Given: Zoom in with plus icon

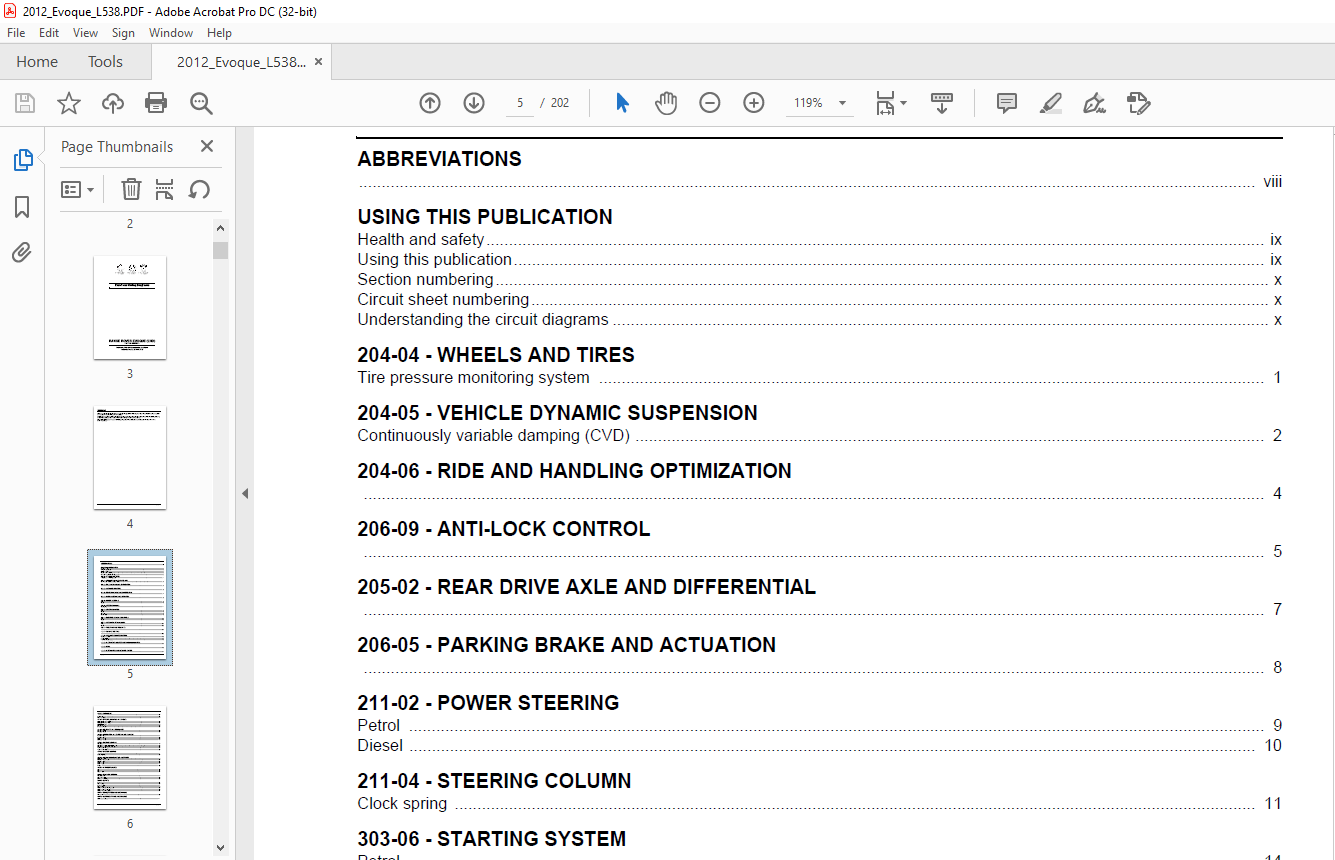Looking at the screenshot, I should (x=754, y=103).
